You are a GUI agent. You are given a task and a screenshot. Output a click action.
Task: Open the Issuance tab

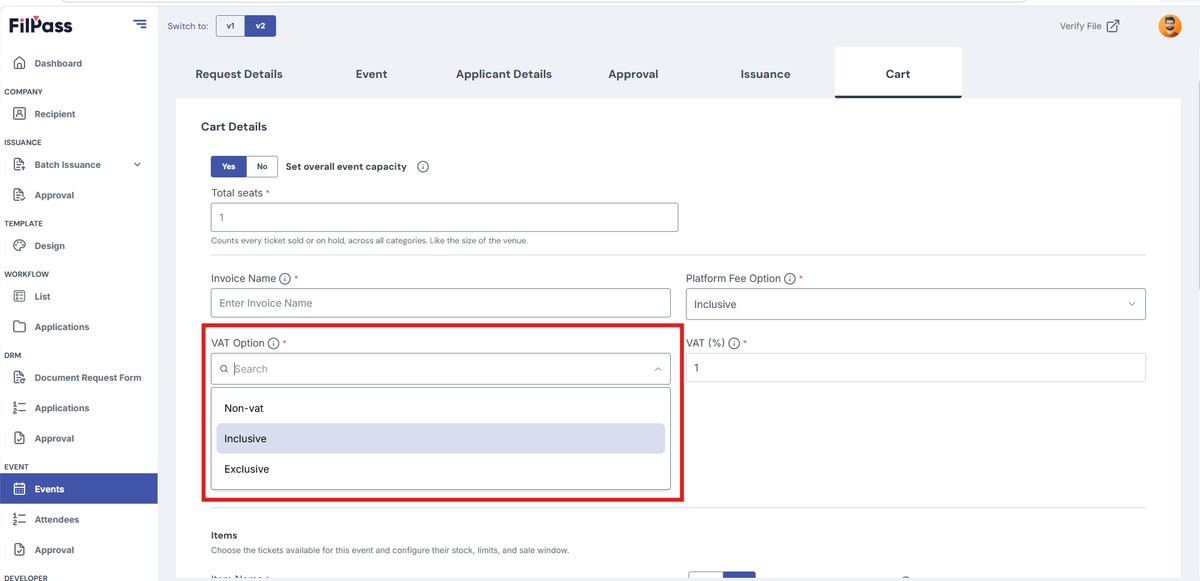point(765,74)
